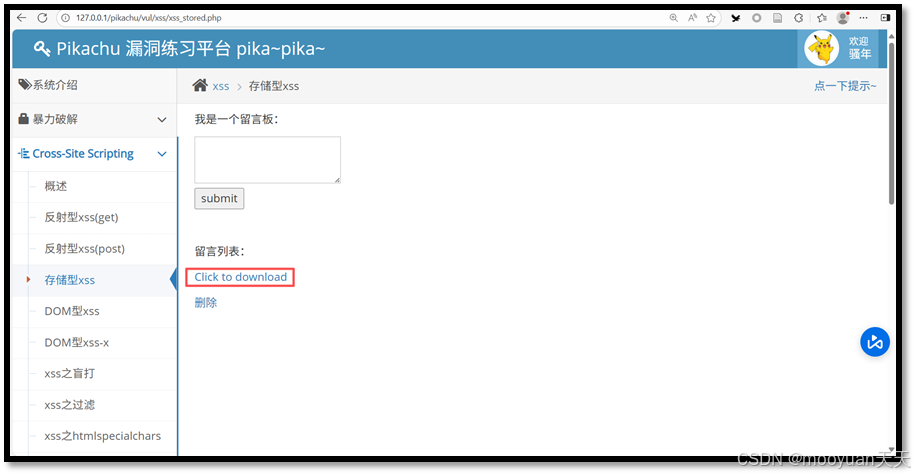Click the tree icon beside Cross-Site Scripting
Image resolution: width=915 pixels, height=475 pixels.
pyautogui.click(x=23, y=153)
